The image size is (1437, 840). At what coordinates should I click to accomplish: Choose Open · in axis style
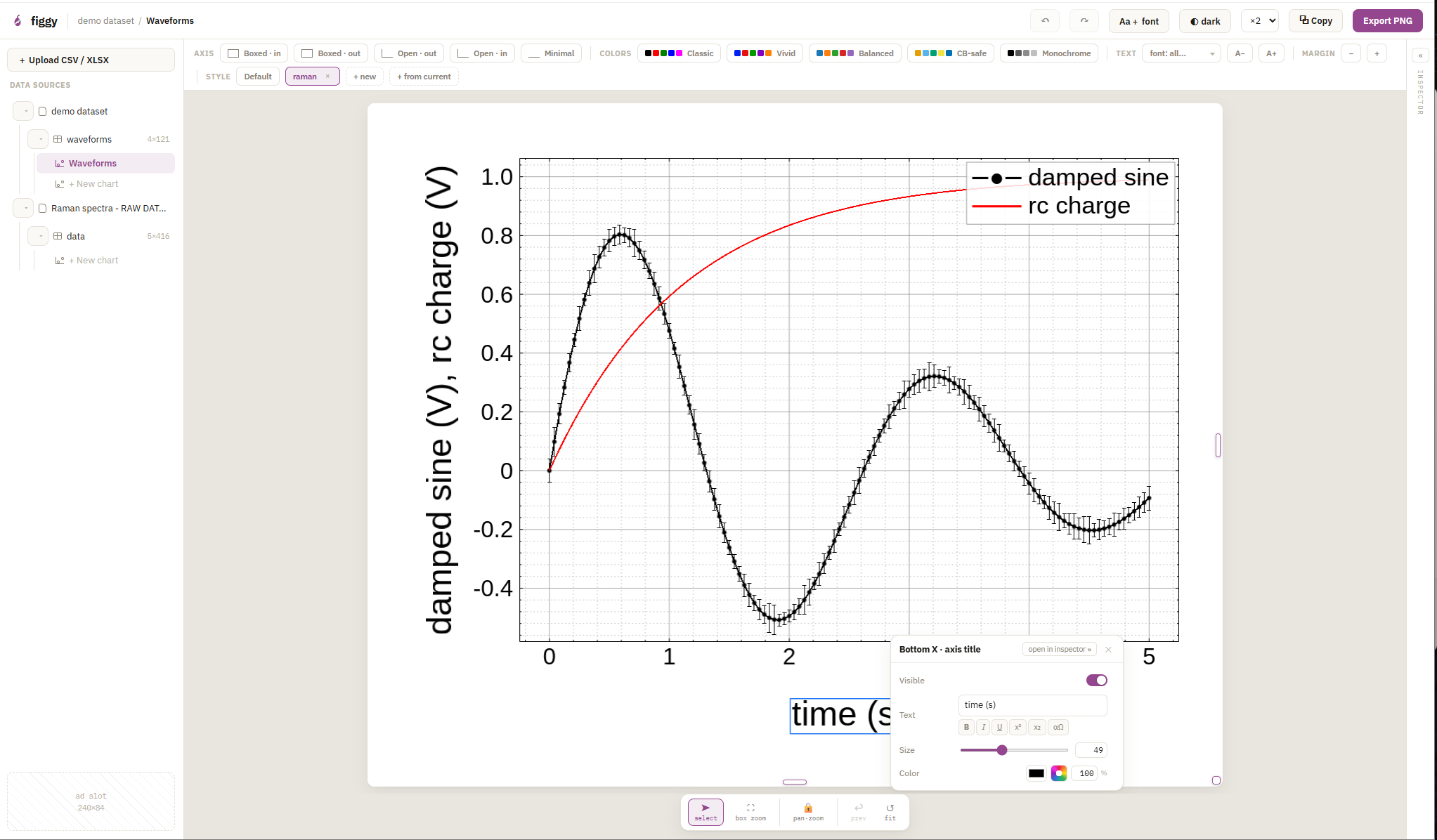(482, 53)
